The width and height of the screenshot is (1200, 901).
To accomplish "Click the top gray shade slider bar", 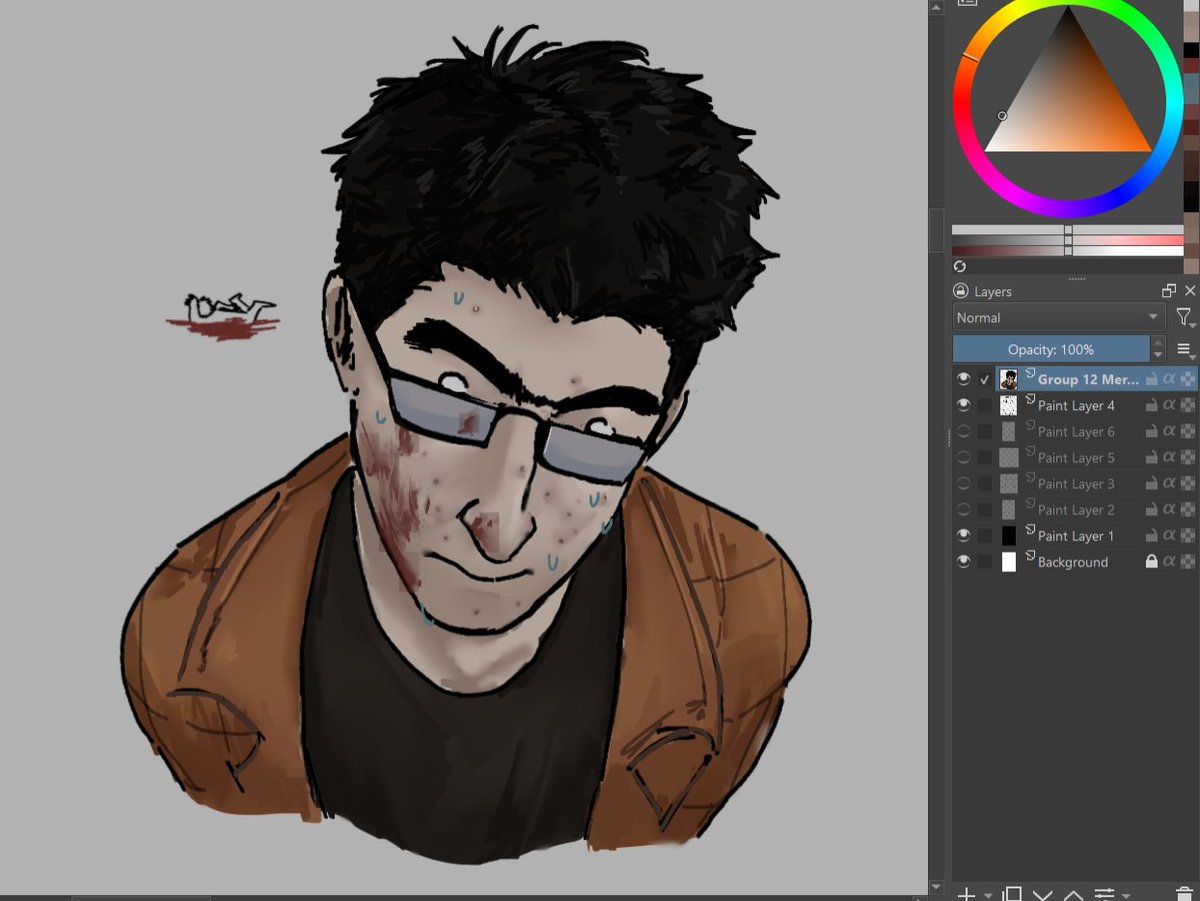I will coord(1067,230).
